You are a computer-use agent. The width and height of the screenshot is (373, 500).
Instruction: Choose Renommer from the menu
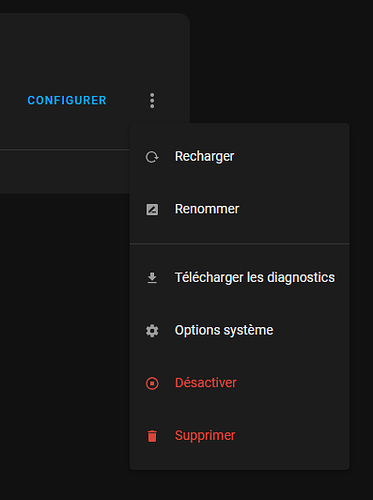tap(239, 209)
